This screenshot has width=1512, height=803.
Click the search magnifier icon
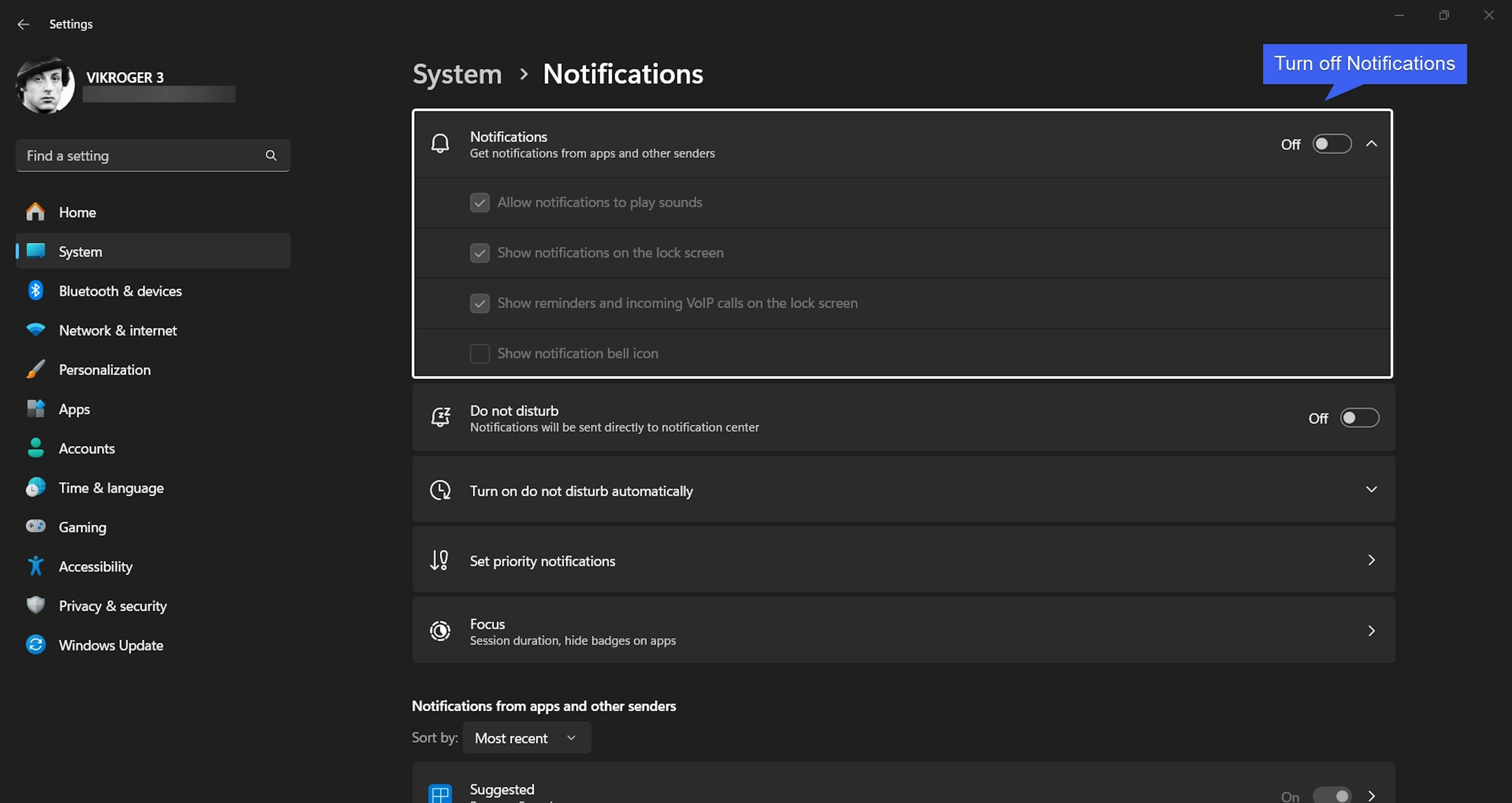(271, 155)
